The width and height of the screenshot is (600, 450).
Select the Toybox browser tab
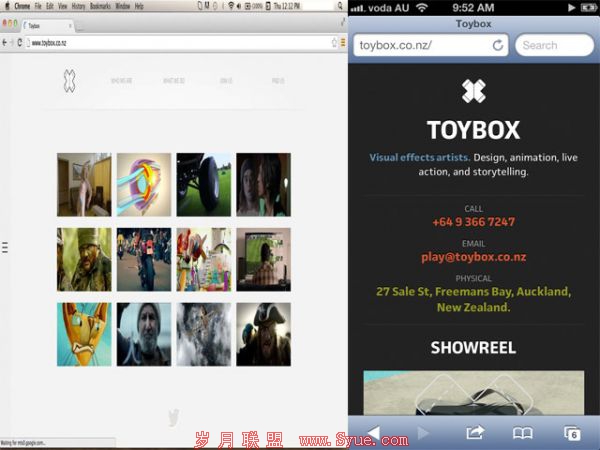[47, 26]
